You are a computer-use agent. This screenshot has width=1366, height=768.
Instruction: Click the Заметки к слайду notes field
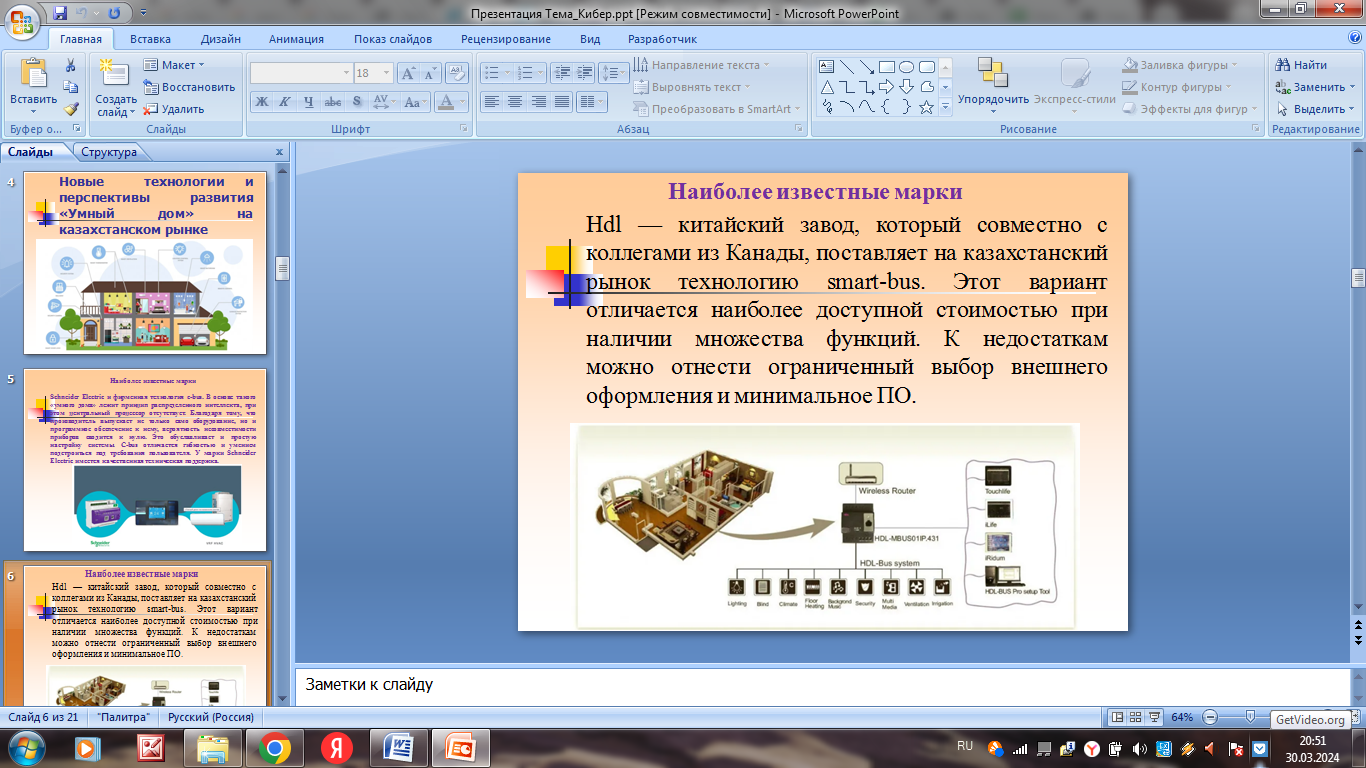click(822, 685)
